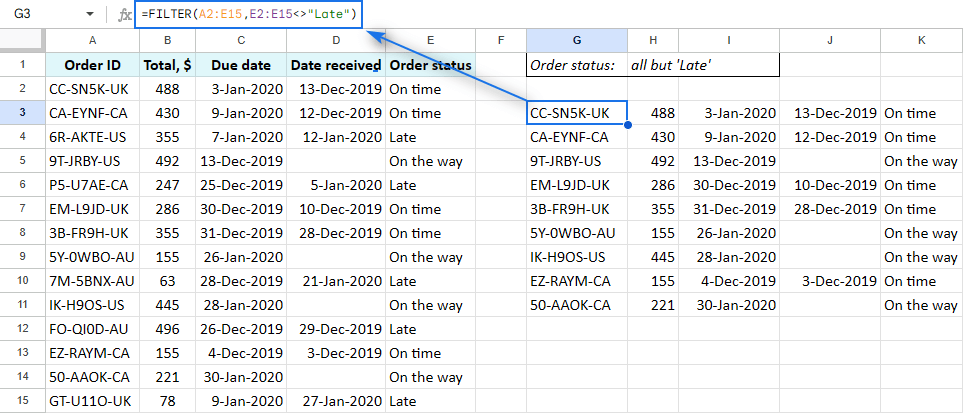Click the 'Order status' header cell in column E
The width and height of the screenshot is (963, 413).
click(x=431, y=65)
